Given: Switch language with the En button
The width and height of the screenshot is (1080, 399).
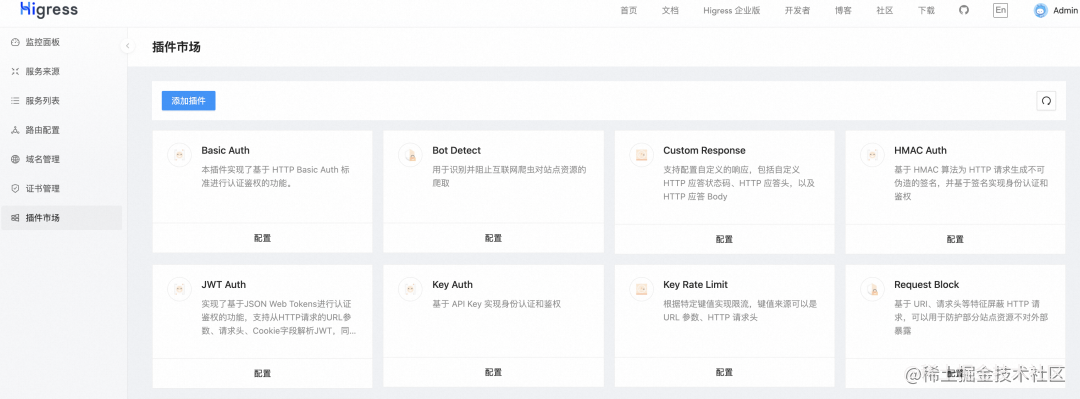Looking at the screenshot, I should coord(1000,10).
